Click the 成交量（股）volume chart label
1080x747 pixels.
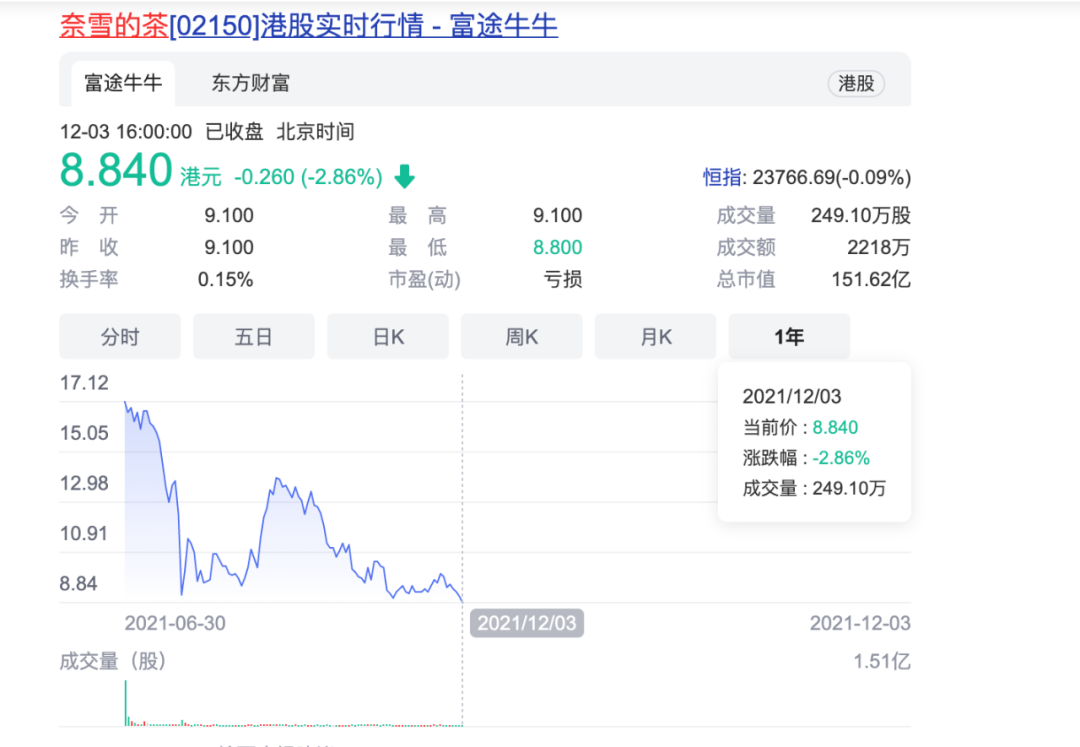coord(112,661)
